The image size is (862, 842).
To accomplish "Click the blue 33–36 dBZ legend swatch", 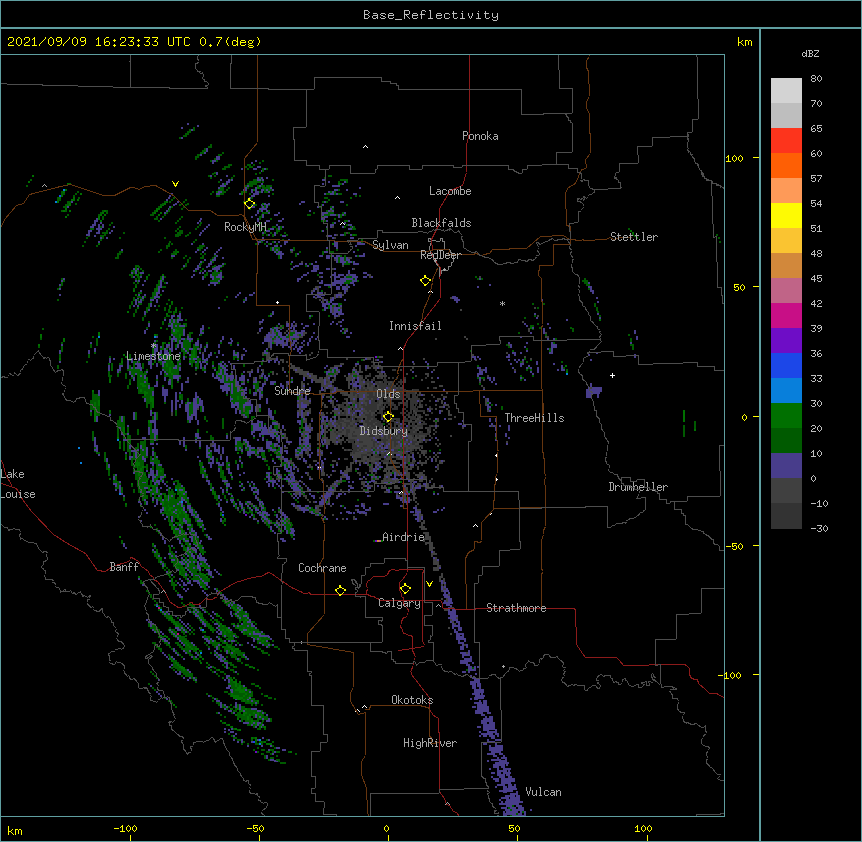I will tap(786, 365).
